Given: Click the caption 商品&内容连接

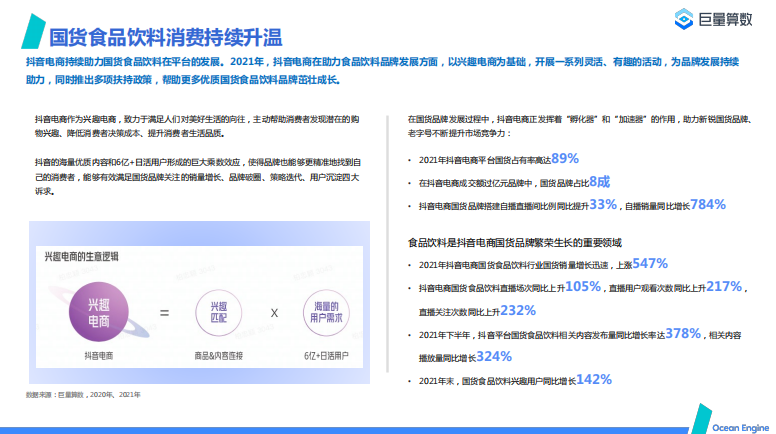Looking at the screenshot, I should [x=218, y=355].
